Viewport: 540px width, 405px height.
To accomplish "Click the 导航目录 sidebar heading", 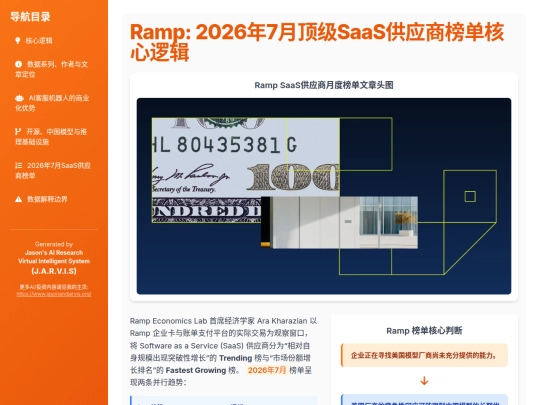I will point(30,17).
